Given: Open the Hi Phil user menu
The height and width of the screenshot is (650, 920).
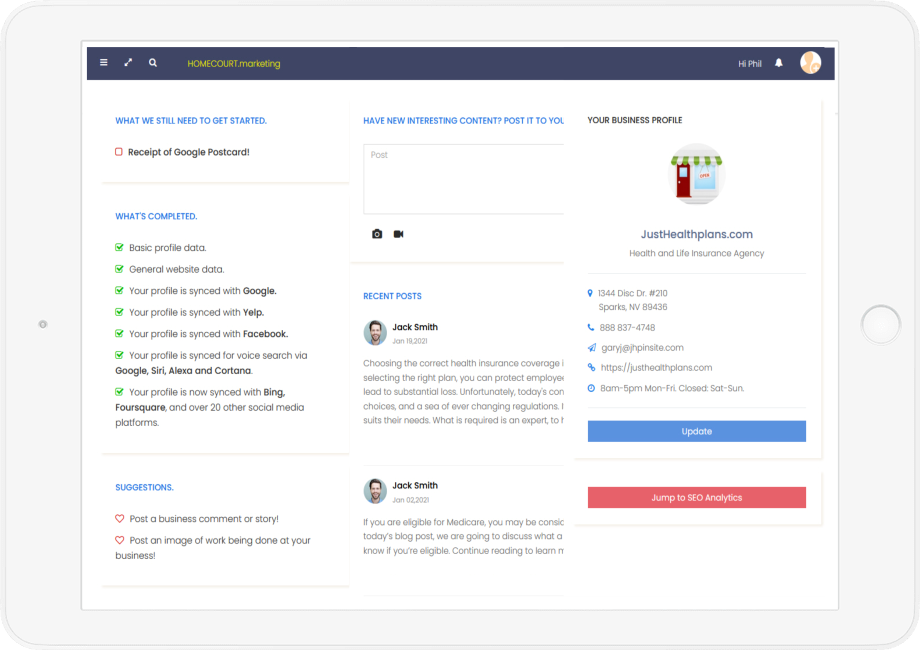Looking at the screenshot, I should coord(749,64).
